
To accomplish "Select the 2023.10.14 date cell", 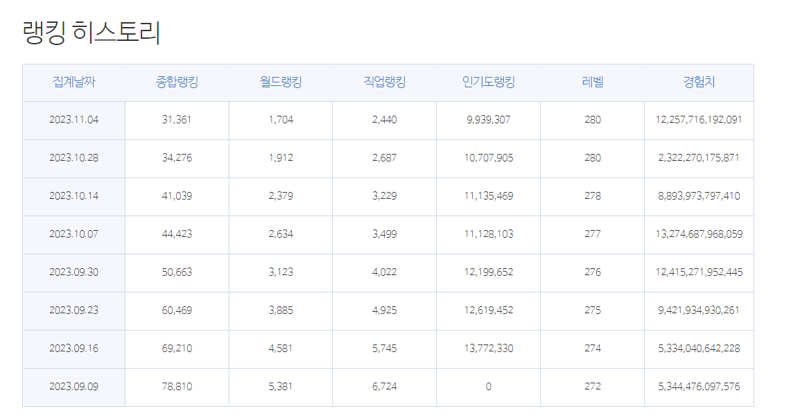I will coord(74,196).
